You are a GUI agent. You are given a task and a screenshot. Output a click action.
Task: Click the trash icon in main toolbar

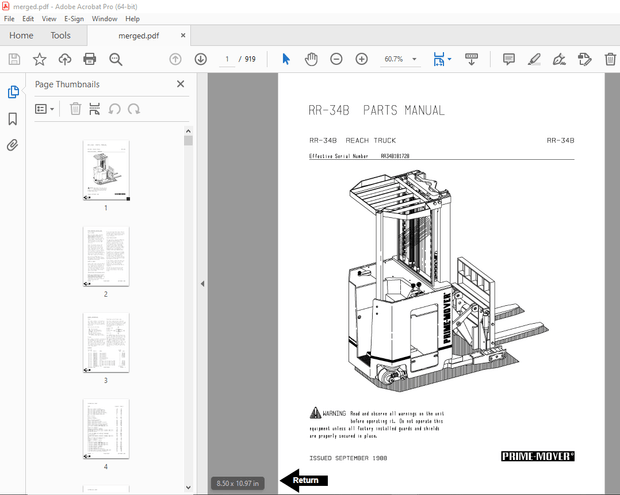610,59
